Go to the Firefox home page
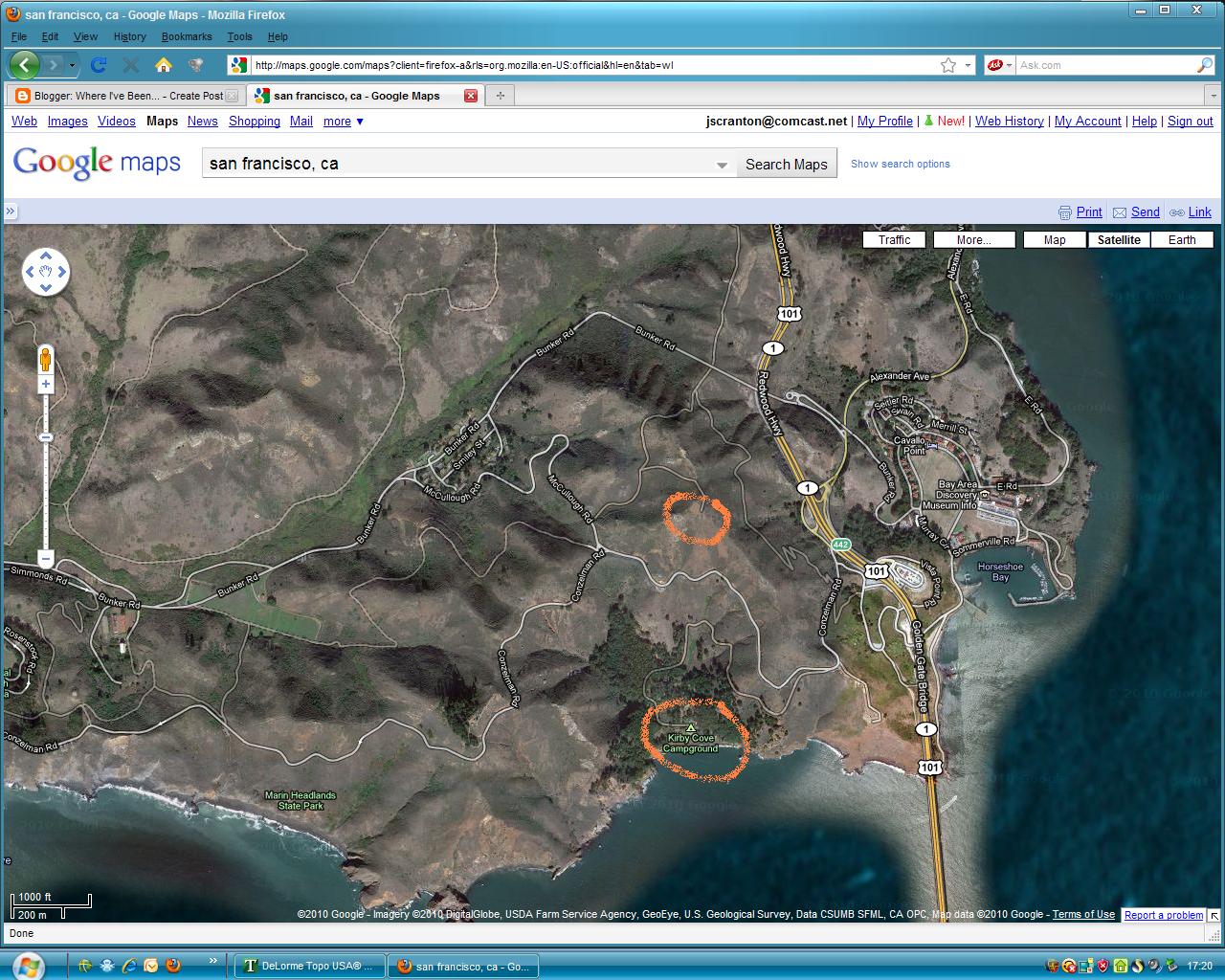 164,65
